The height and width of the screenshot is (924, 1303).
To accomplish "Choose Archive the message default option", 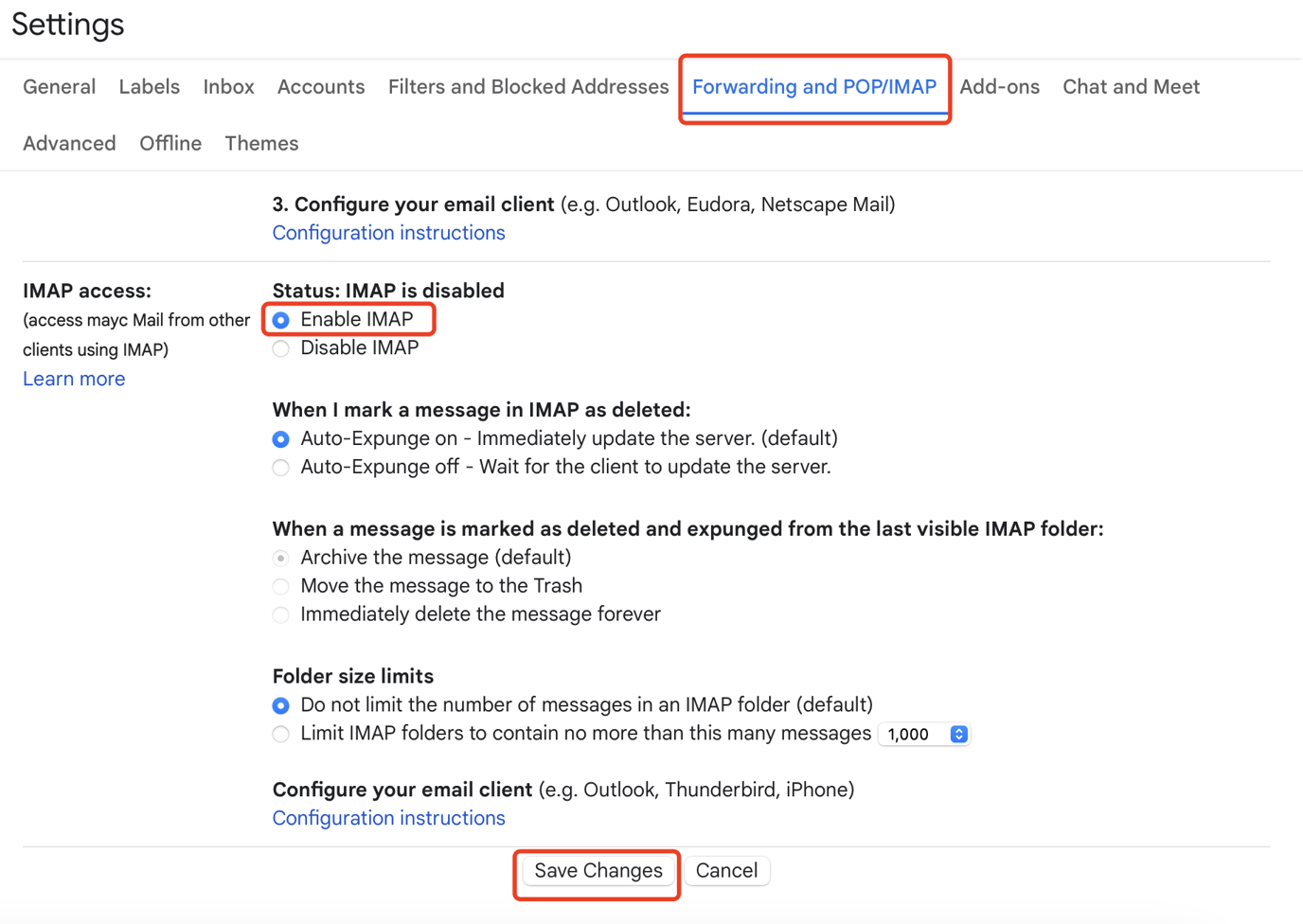I will click(280, 559).
